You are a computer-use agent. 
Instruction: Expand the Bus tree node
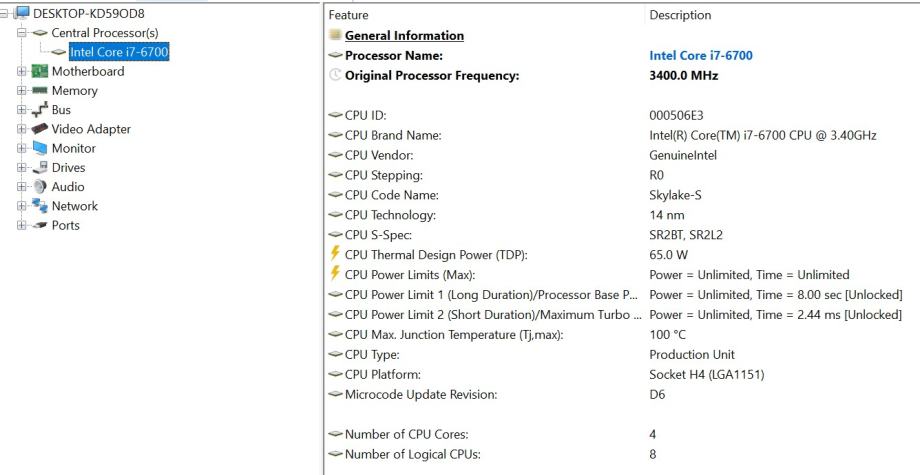click(22, 110)
